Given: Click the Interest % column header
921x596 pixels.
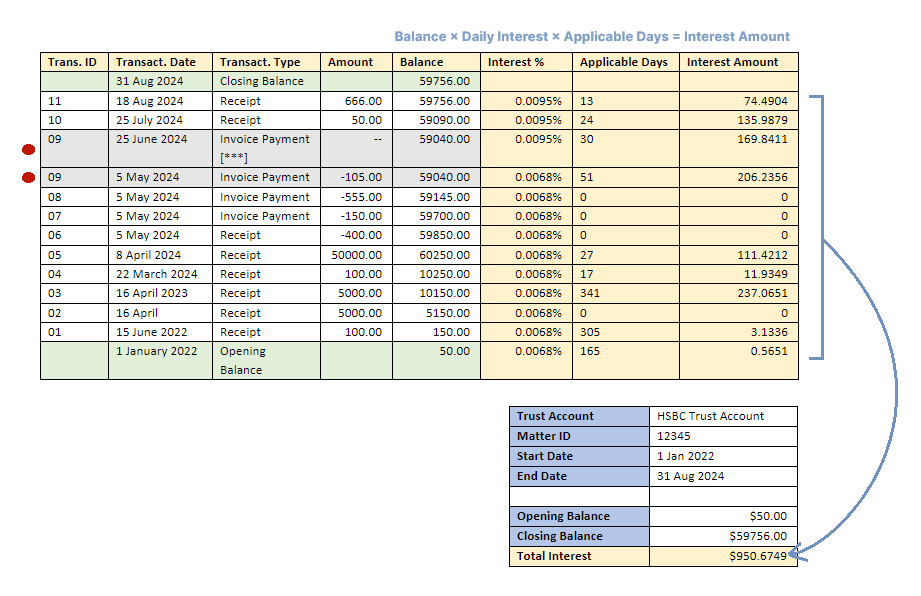Looking at the screenshot, I should pos(526,62).
